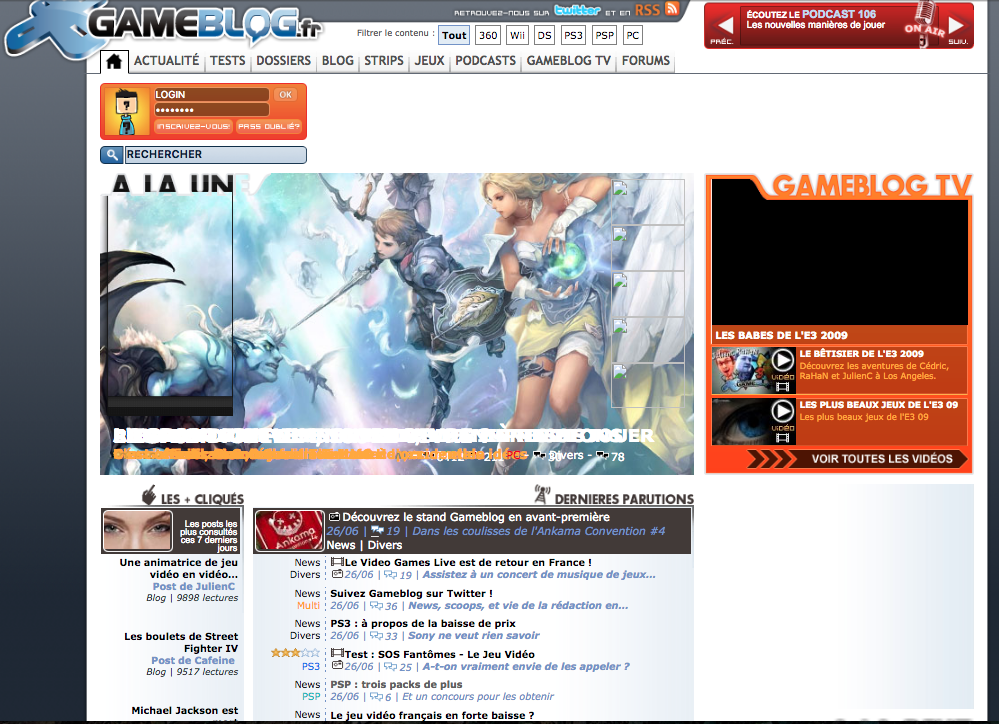This screenshot has height=724, width=999.
Task: Focus the password field
Action: (x=211, y=110)
